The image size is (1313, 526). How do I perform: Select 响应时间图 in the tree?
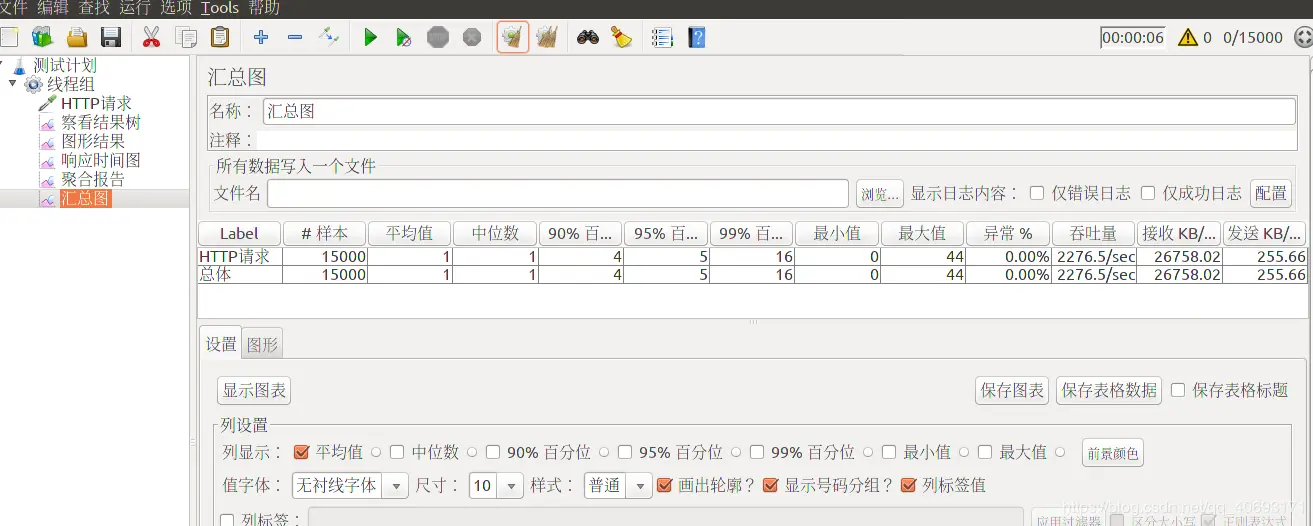click(101, 161)
